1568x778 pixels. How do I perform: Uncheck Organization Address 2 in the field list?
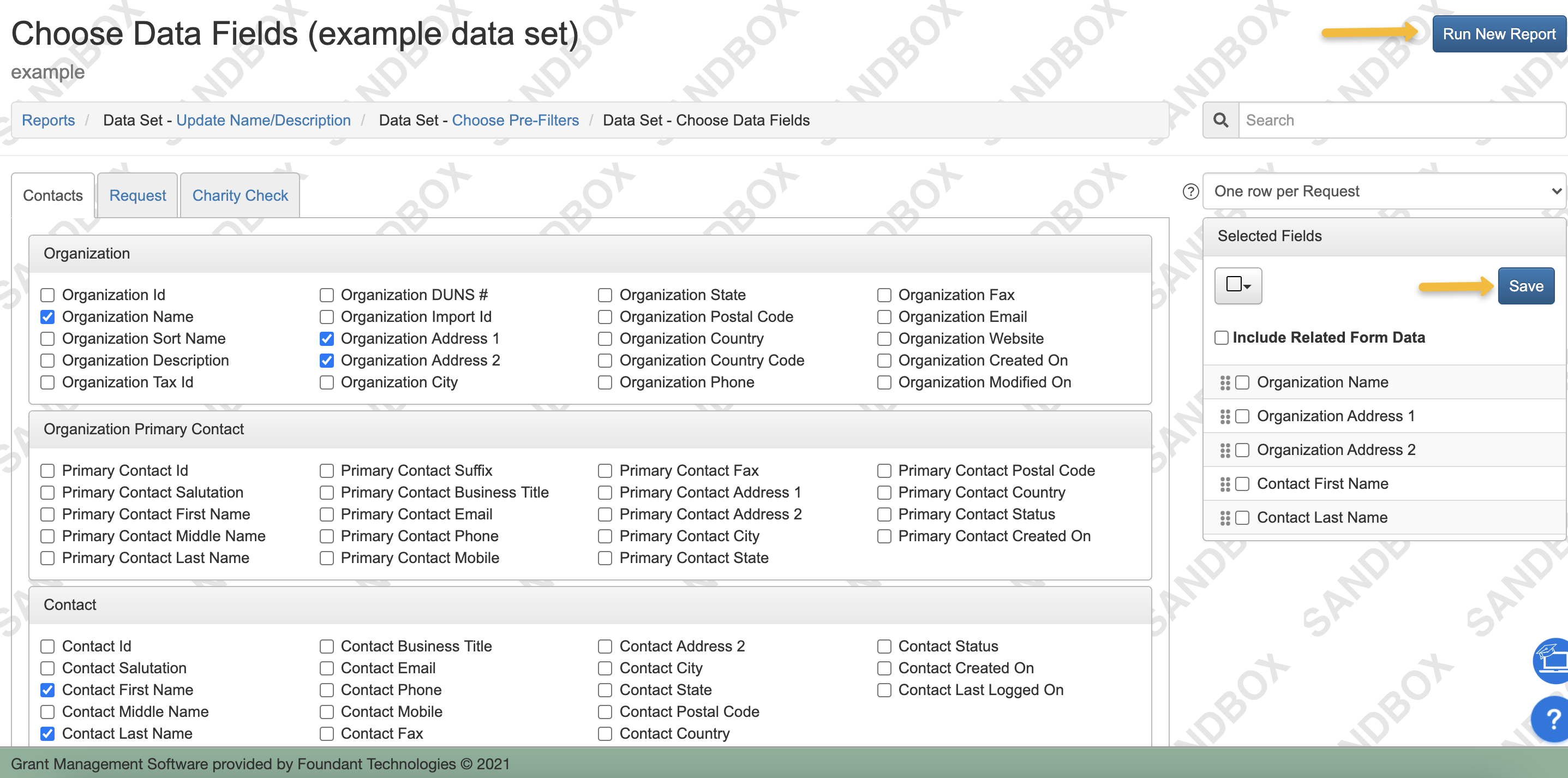327,361
